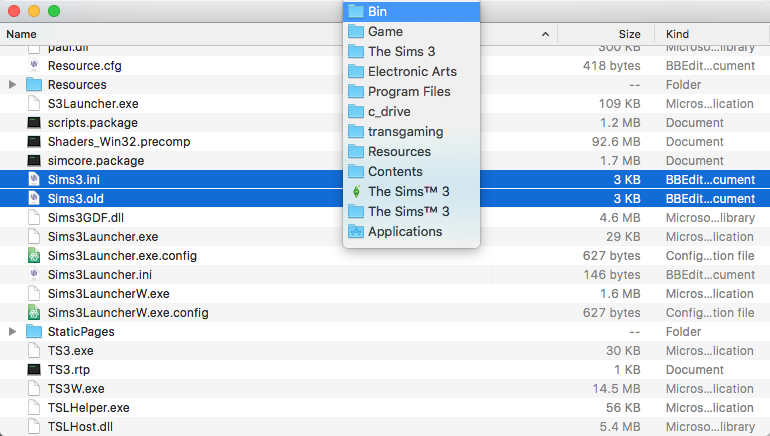Screen dimensions: 770x436
Task: Click TSLHelper.exe file icon
Action: 34,408
